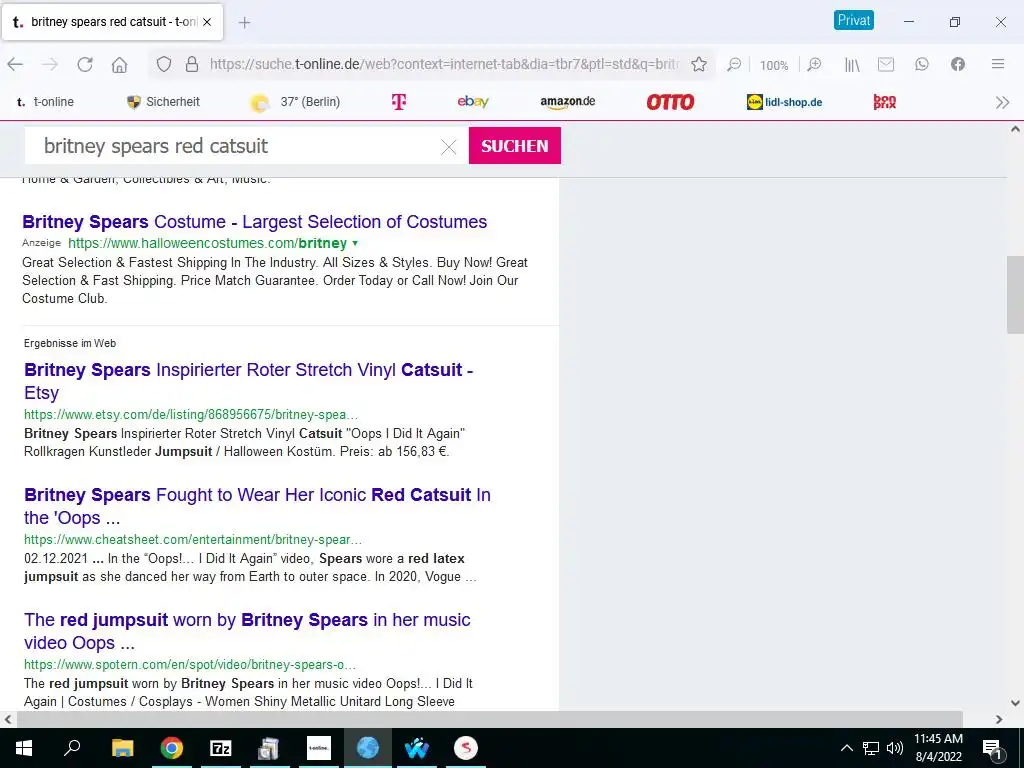Open the OTTO bookmark
This screenshot has width=1024, height=768.
click(670, 102)
